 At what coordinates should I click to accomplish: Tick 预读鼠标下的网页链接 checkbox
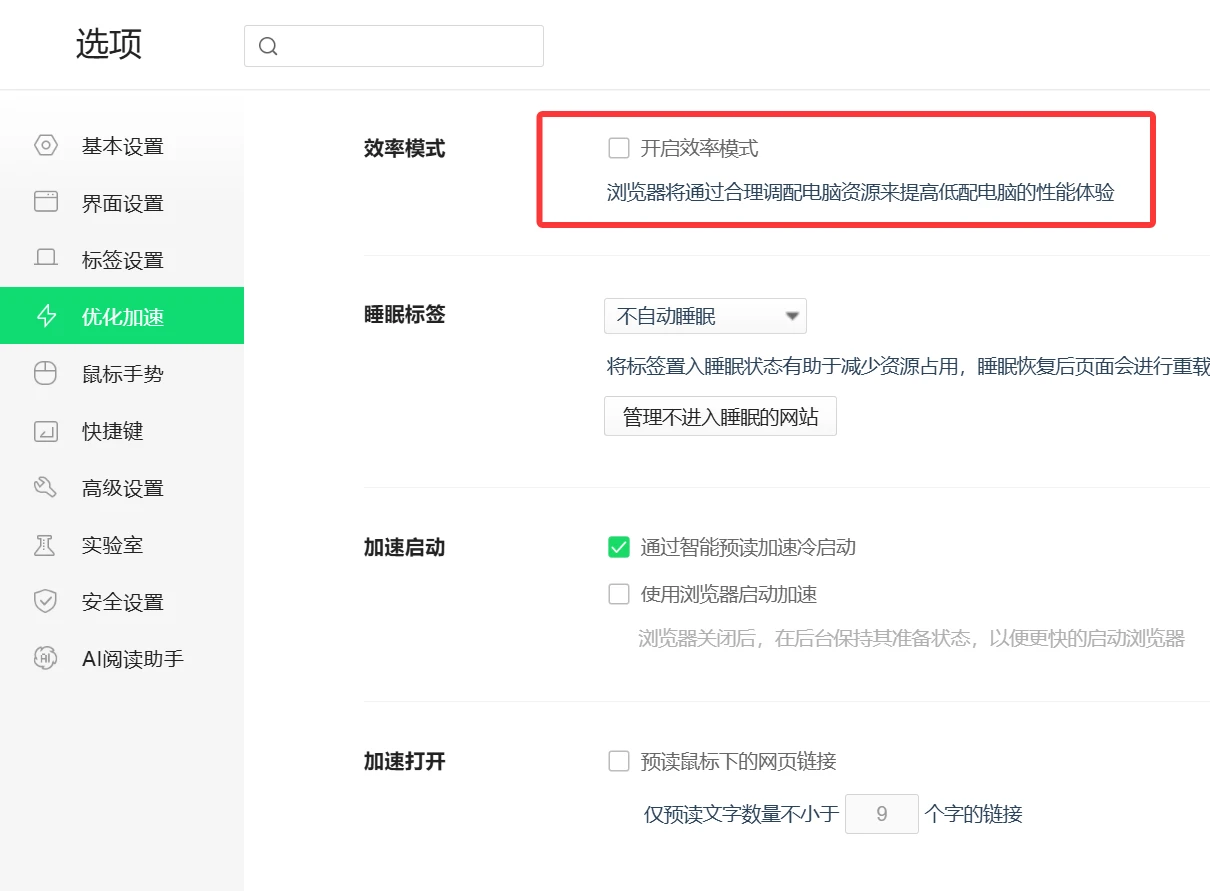[619, 761]
